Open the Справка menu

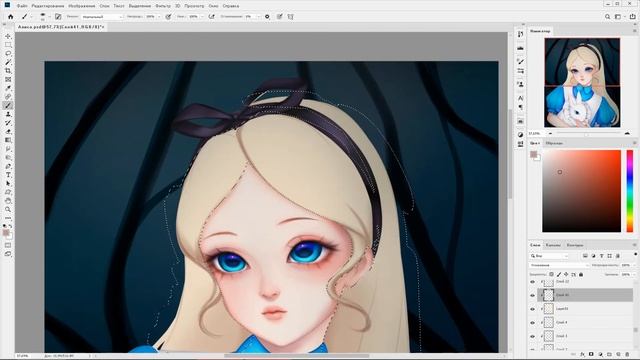point(231,6)
